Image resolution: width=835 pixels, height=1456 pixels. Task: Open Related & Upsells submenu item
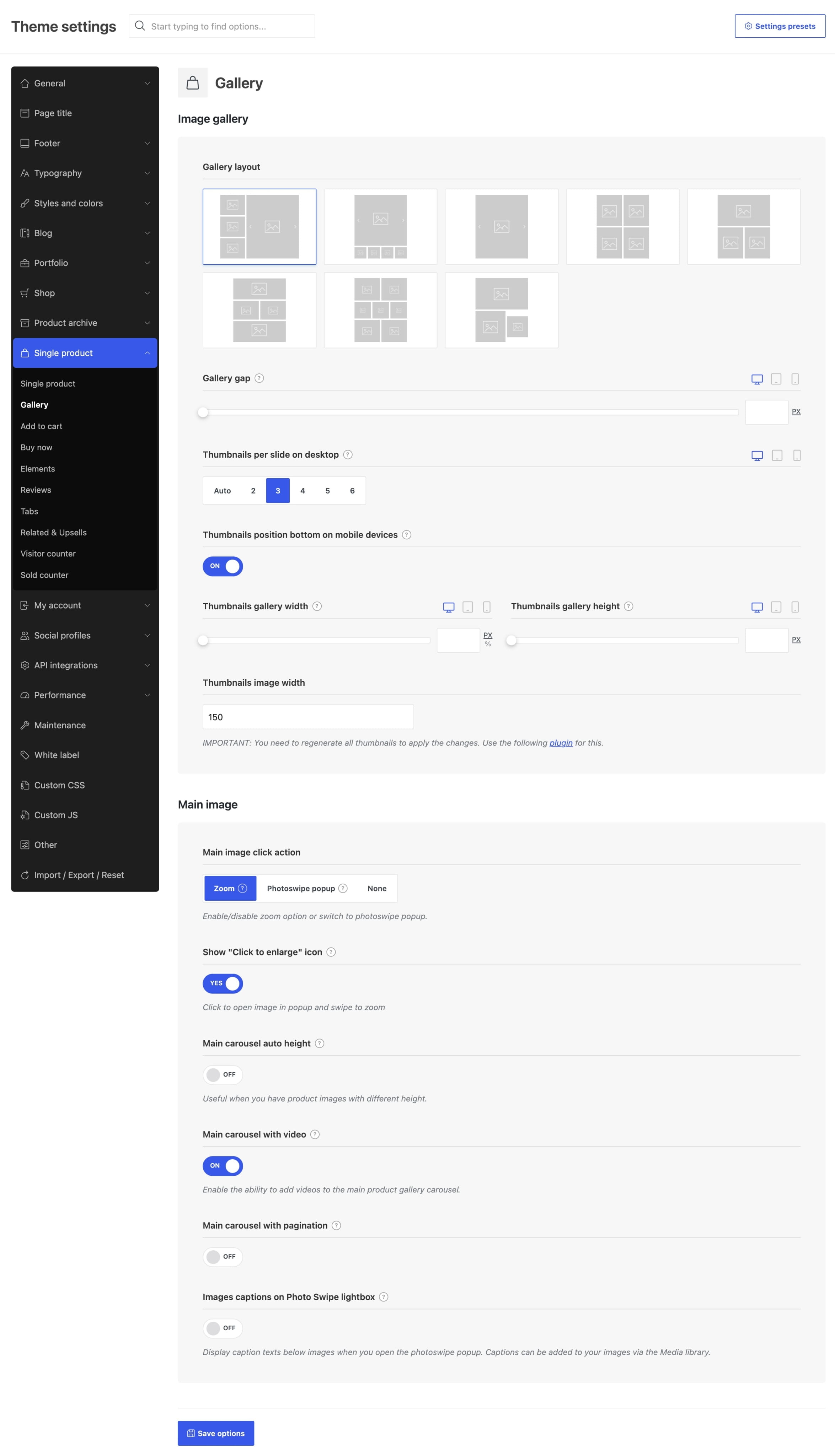tap(53, 533)
